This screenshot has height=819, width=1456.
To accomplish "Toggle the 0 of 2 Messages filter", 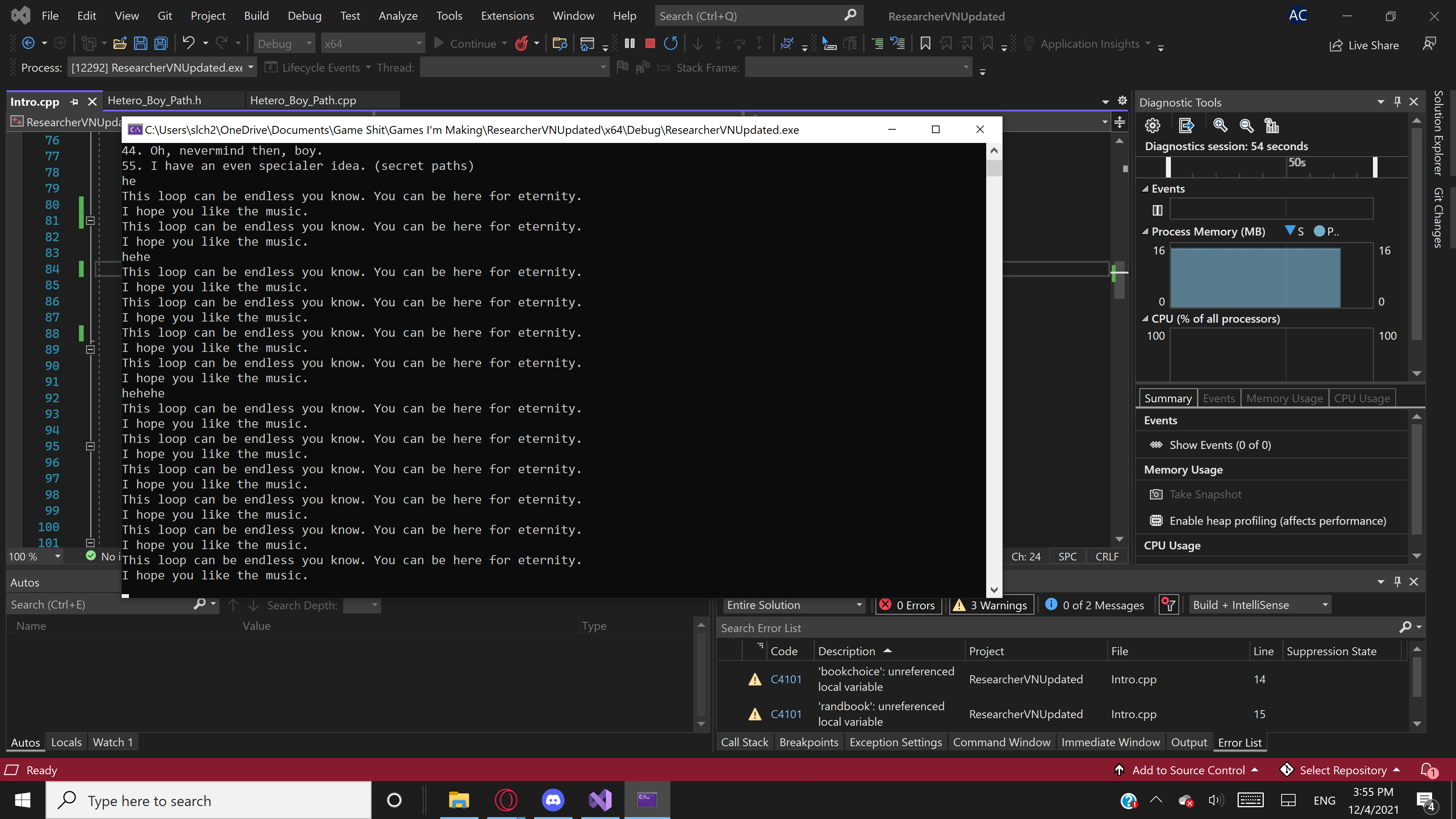I will 1094,605.
